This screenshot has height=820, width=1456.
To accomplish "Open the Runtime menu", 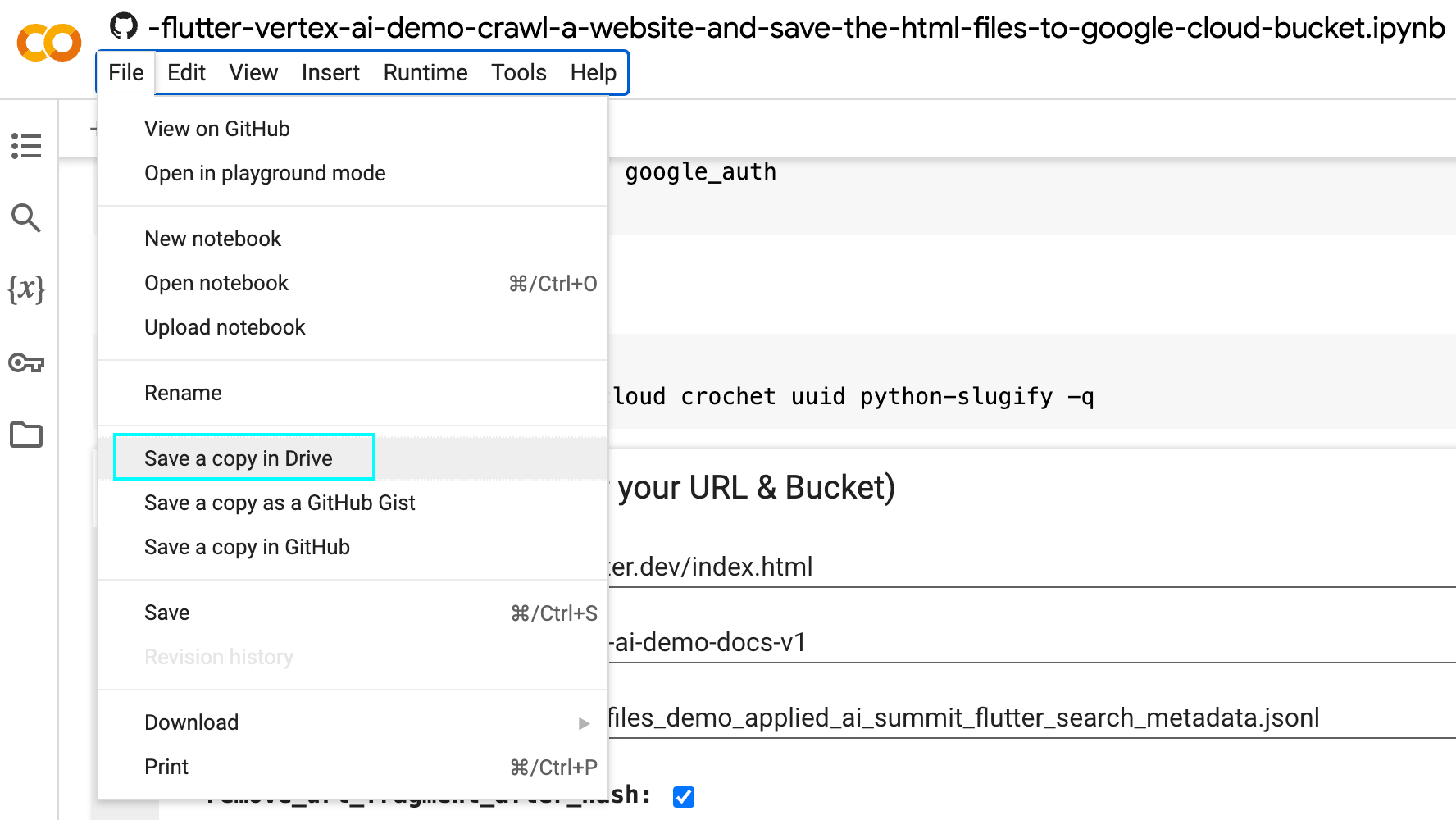I will [x=425, y=73].
